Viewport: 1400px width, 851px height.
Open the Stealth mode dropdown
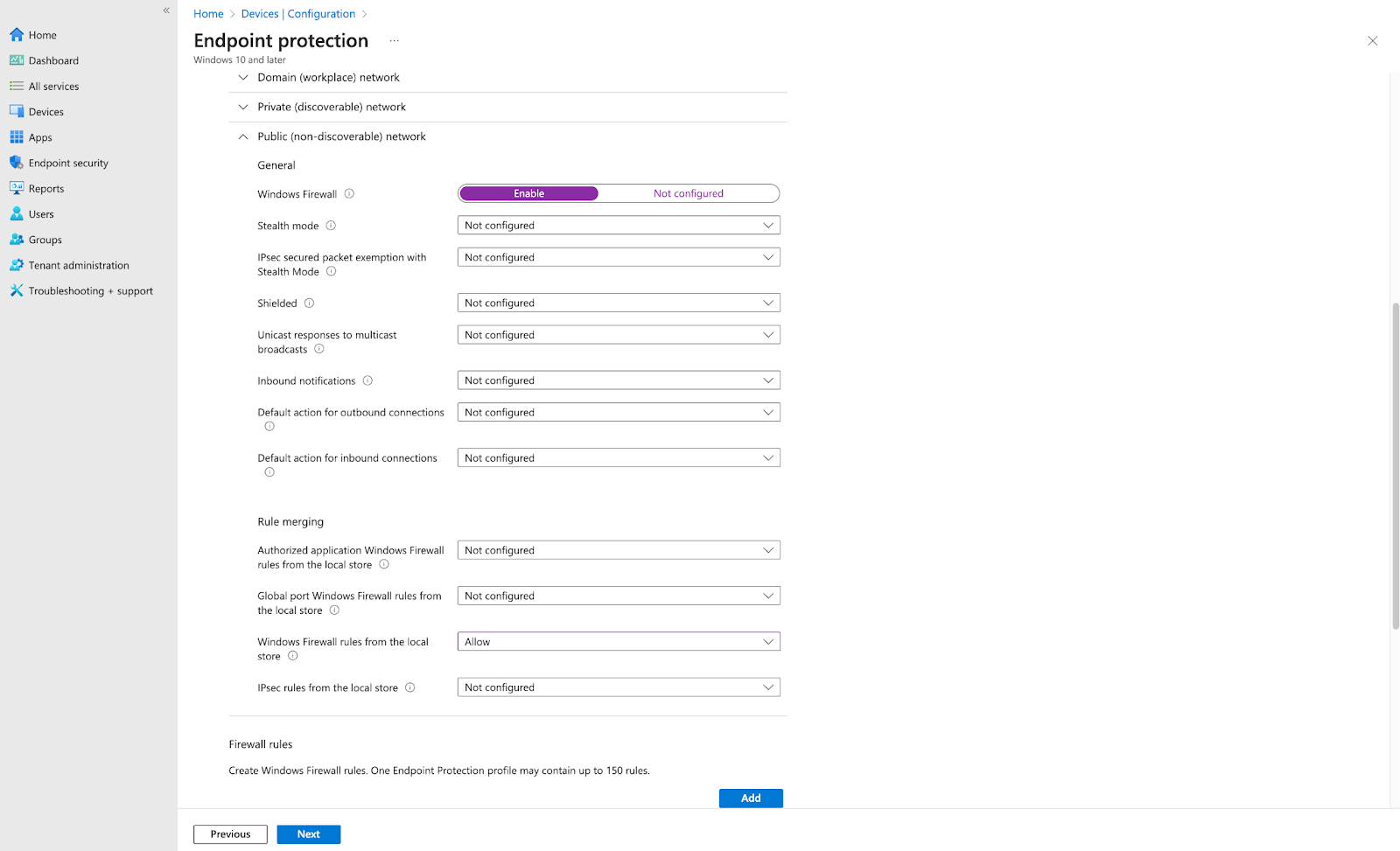(619, 226)
